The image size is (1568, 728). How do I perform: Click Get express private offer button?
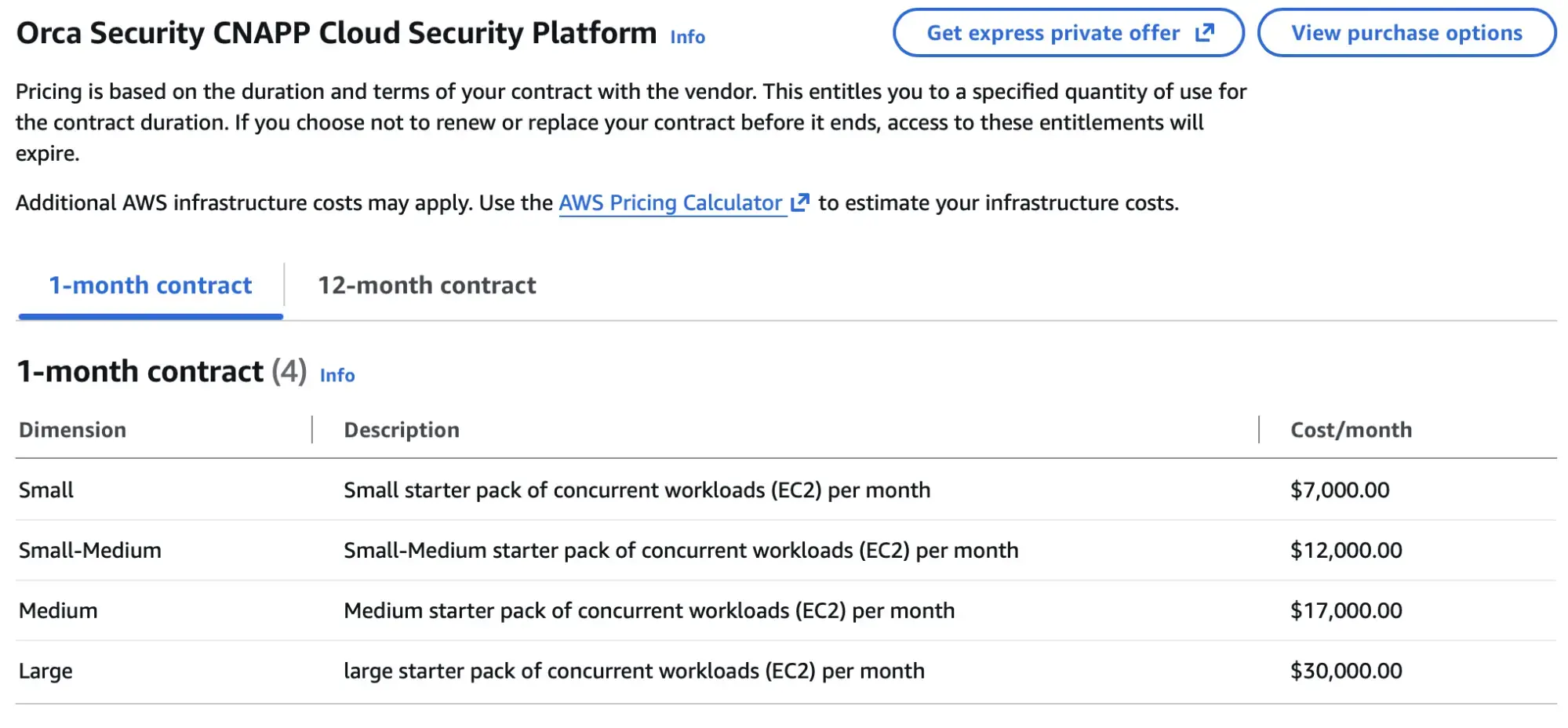pos(1068,33)
